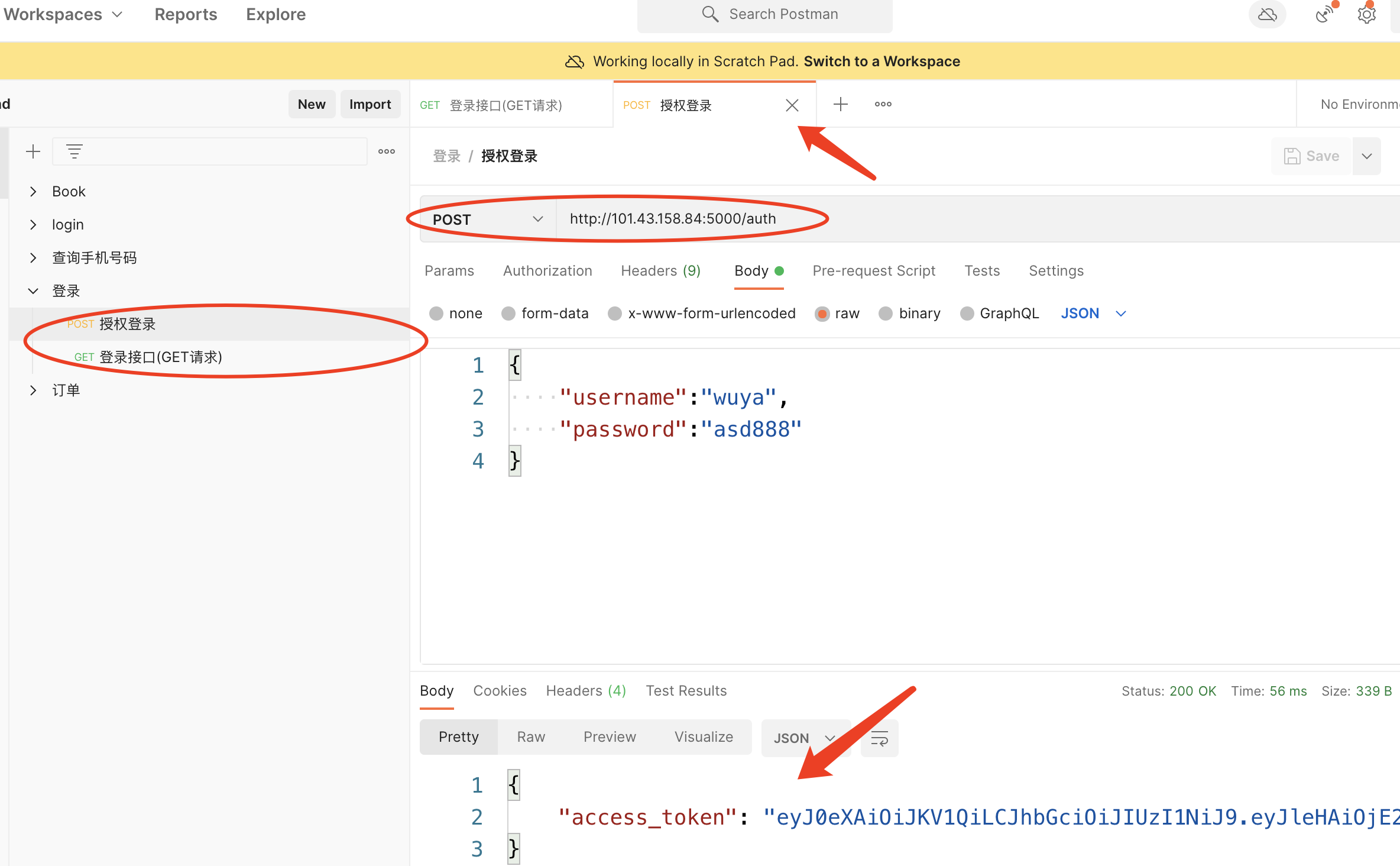Screen dimensions: 1400x866
Task: Click the filter icon in sidebar search
Action: [x=74, y=151]
